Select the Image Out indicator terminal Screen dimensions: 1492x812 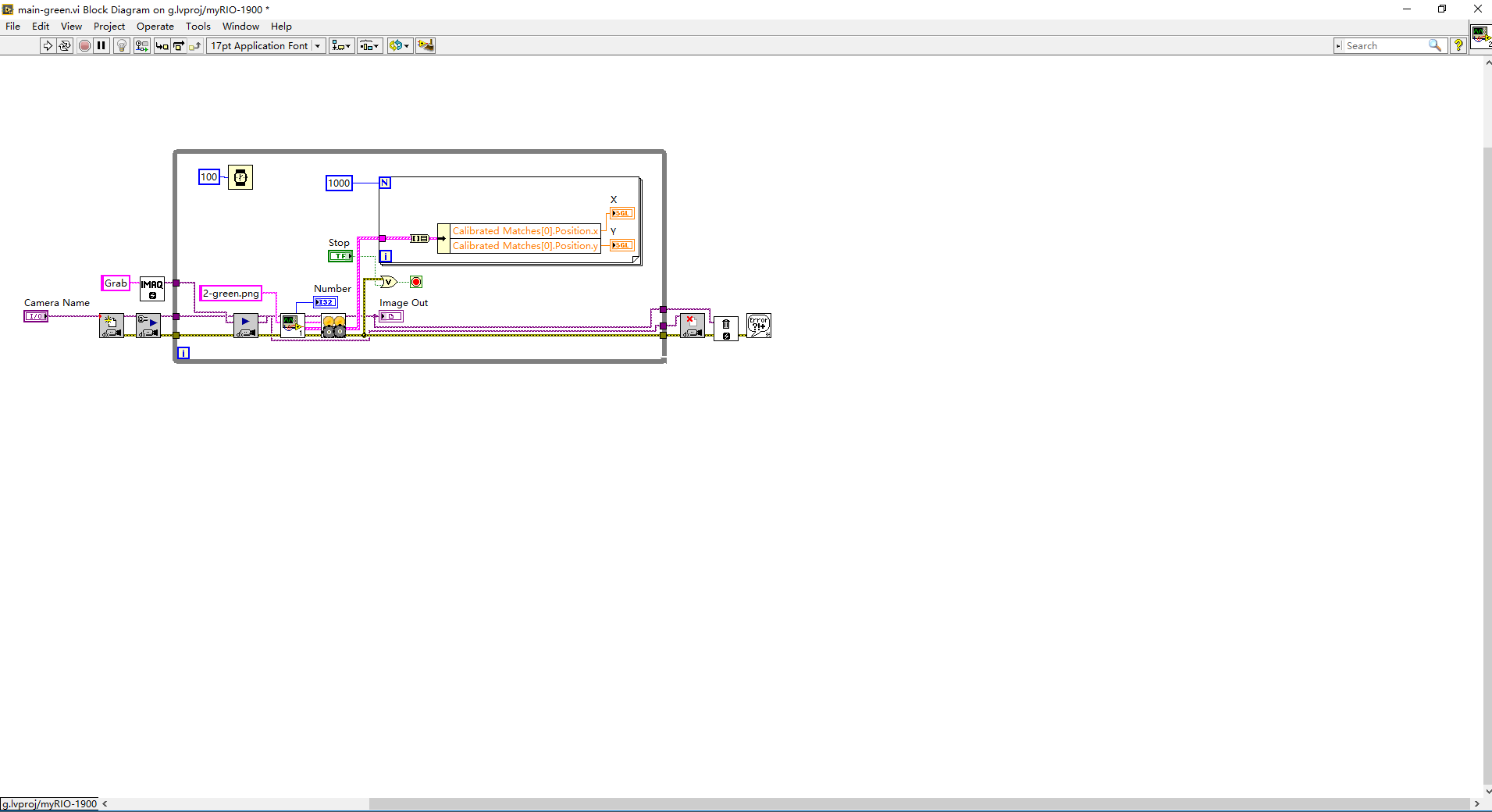[391, 316]
